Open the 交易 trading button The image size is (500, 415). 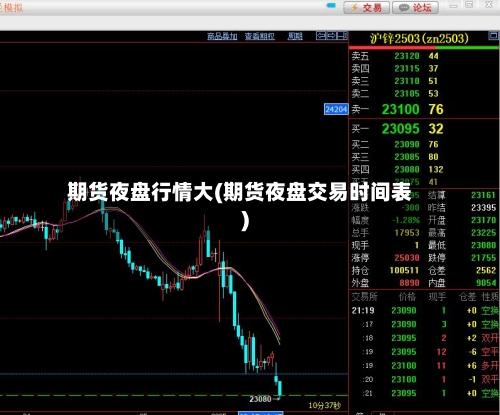coord(366,7)
